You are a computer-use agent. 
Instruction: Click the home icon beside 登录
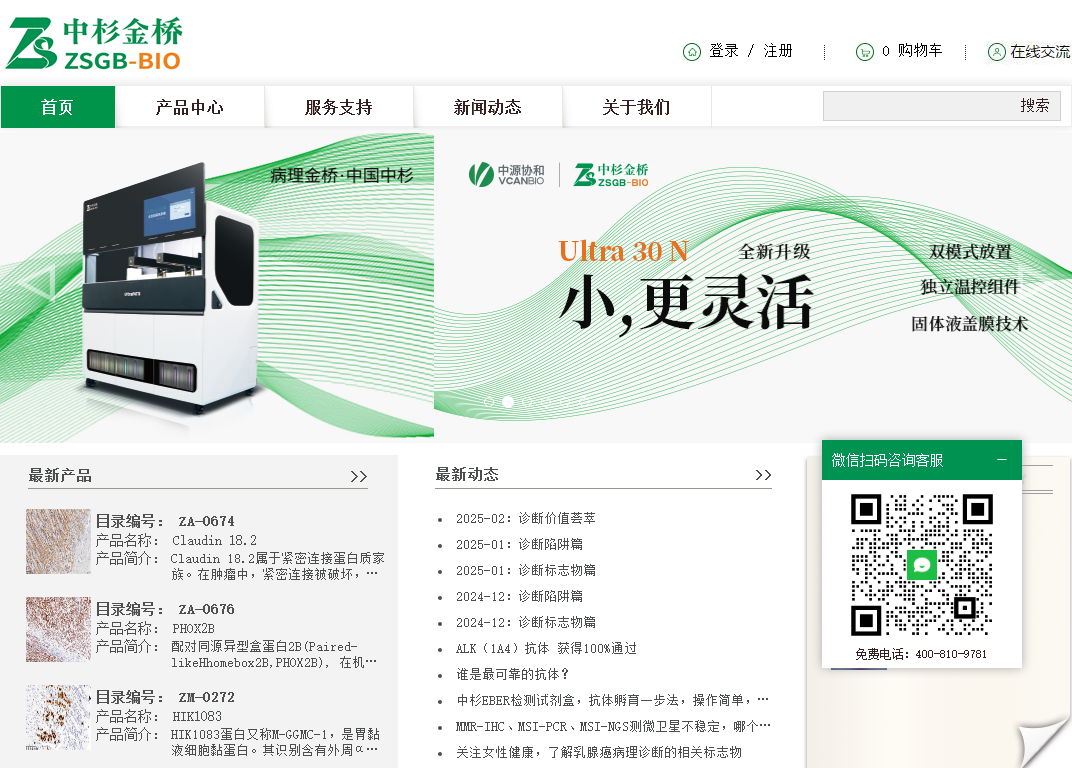[692, 51]
